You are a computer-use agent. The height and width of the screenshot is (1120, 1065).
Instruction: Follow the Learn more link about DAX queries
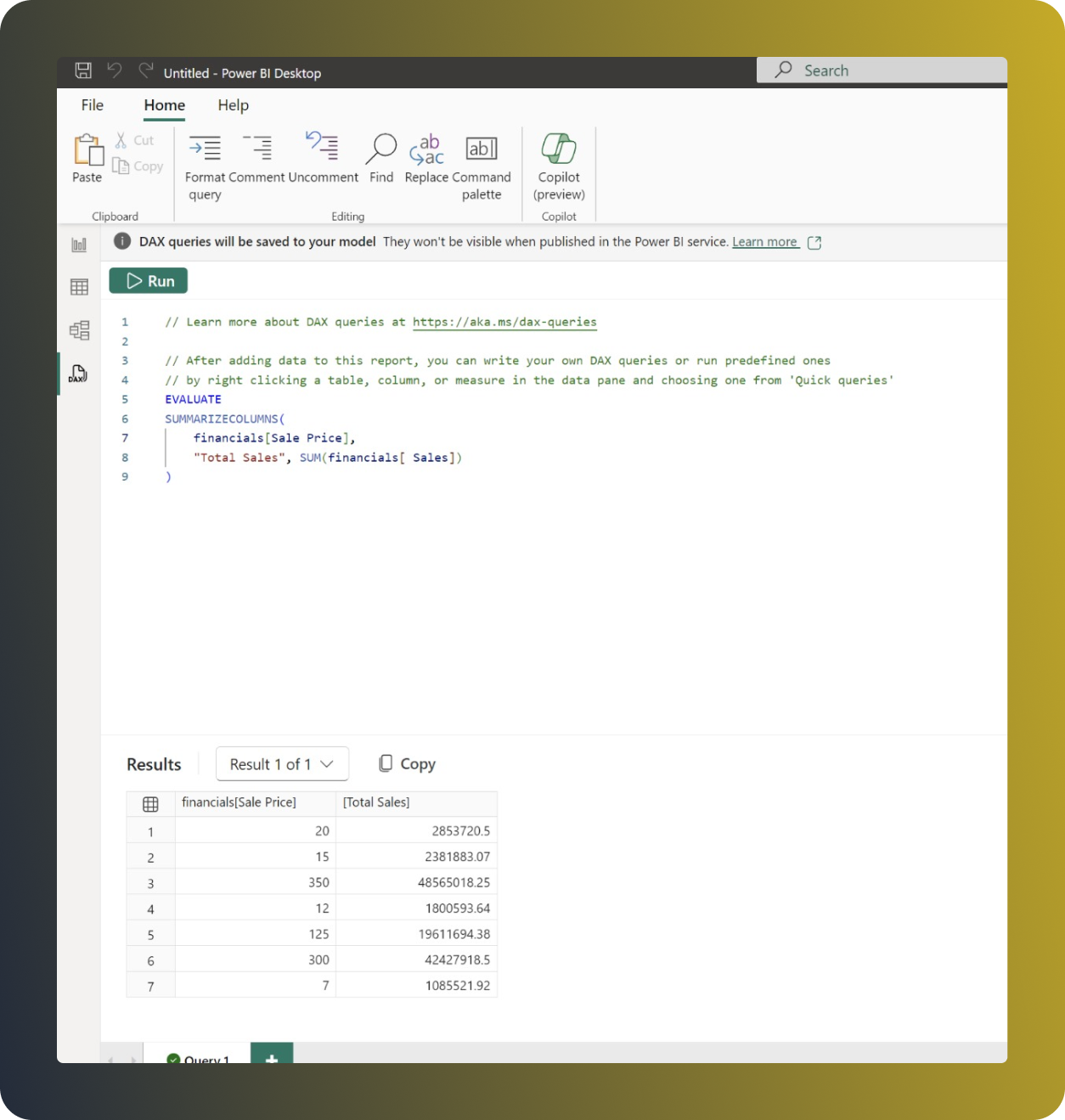tap(763, 242)
